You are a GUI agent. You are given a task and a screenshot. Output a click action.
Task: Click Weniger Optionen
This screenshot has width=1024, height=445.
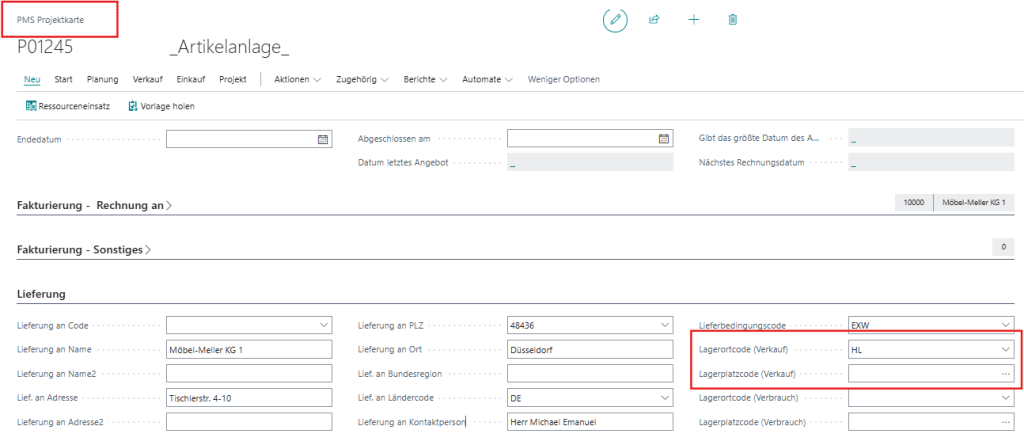(564, 79)
